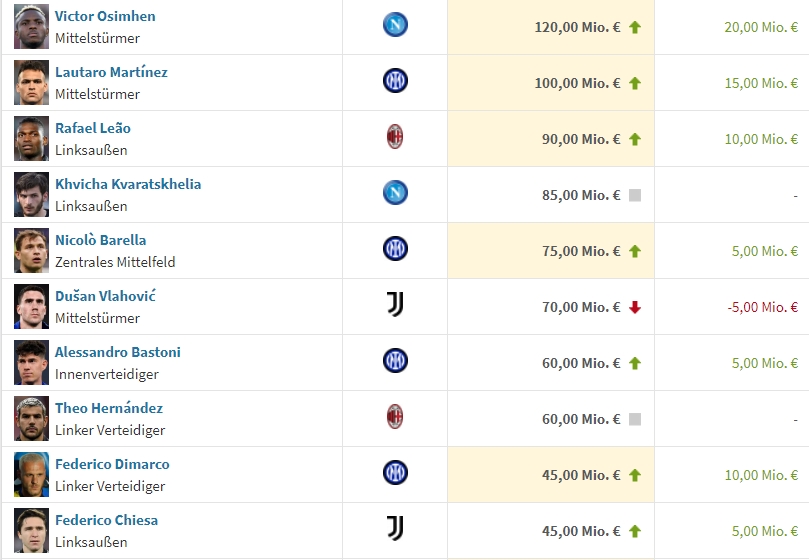Image resolution: width=809 pixels, height=560 pixels.
Task: Click grey unchanged marker in Kvaratskhelia row
Action: click(x=635, y=195)
